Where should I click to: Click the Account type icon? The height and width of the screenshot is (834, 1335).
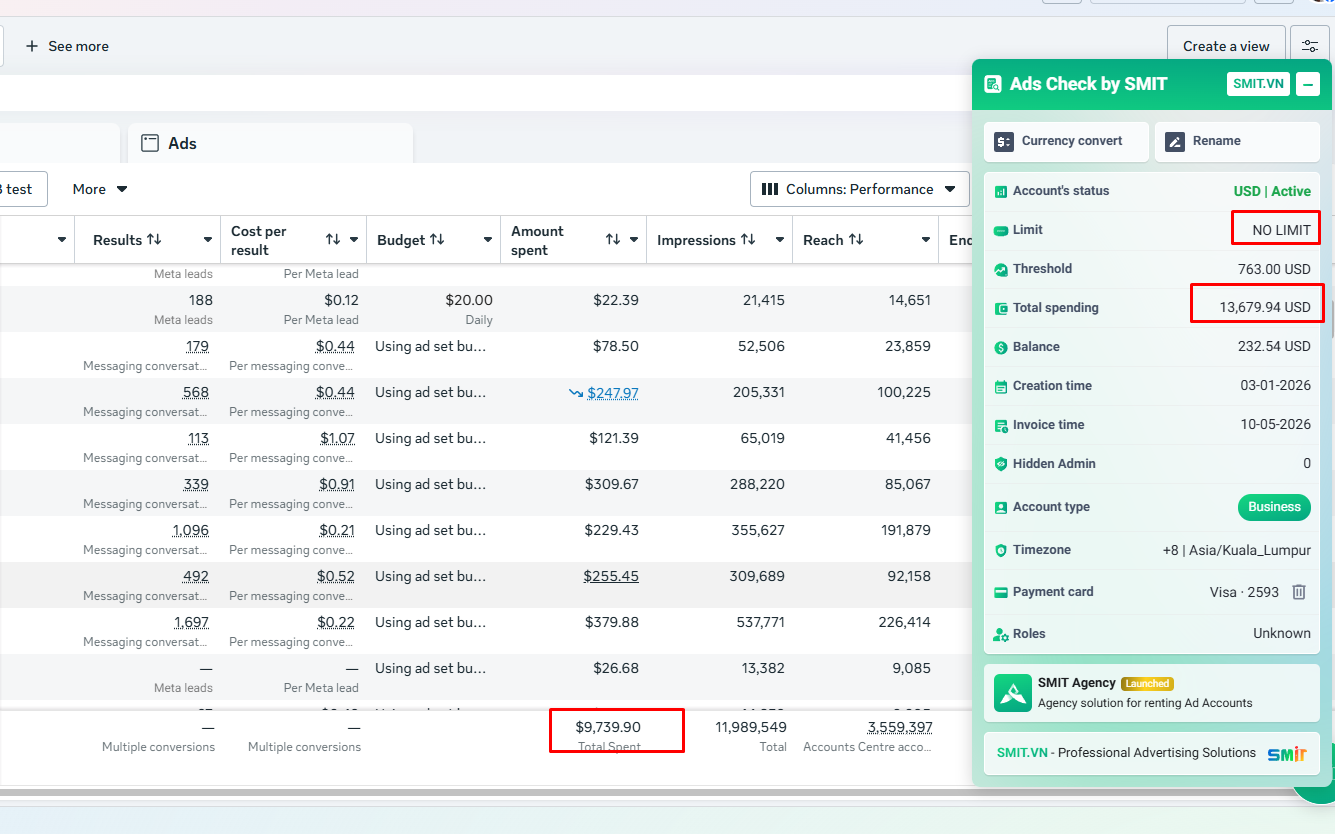pos(1001,507)
